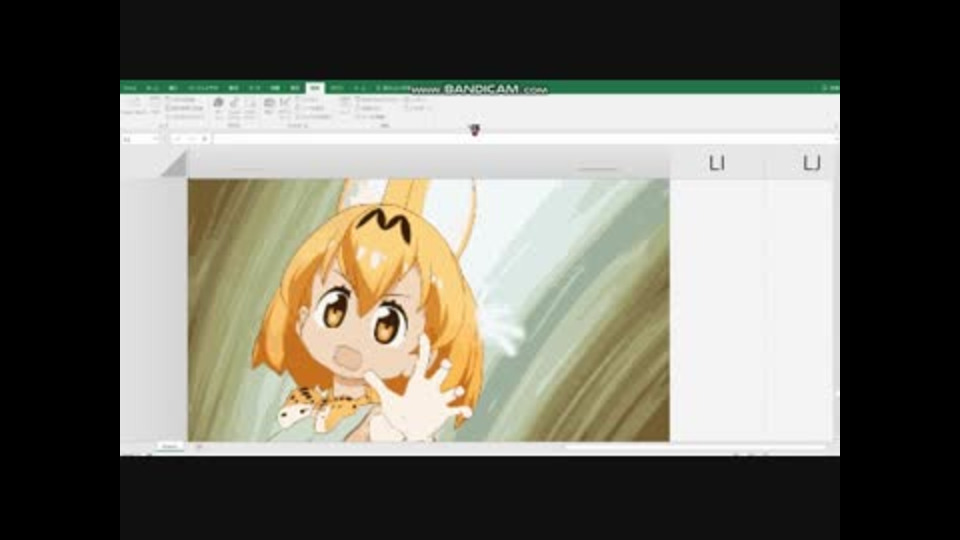Open the Excel Add-ins dialog icon
The width and height of the screenshot is (960, 540).
[234, 107]
